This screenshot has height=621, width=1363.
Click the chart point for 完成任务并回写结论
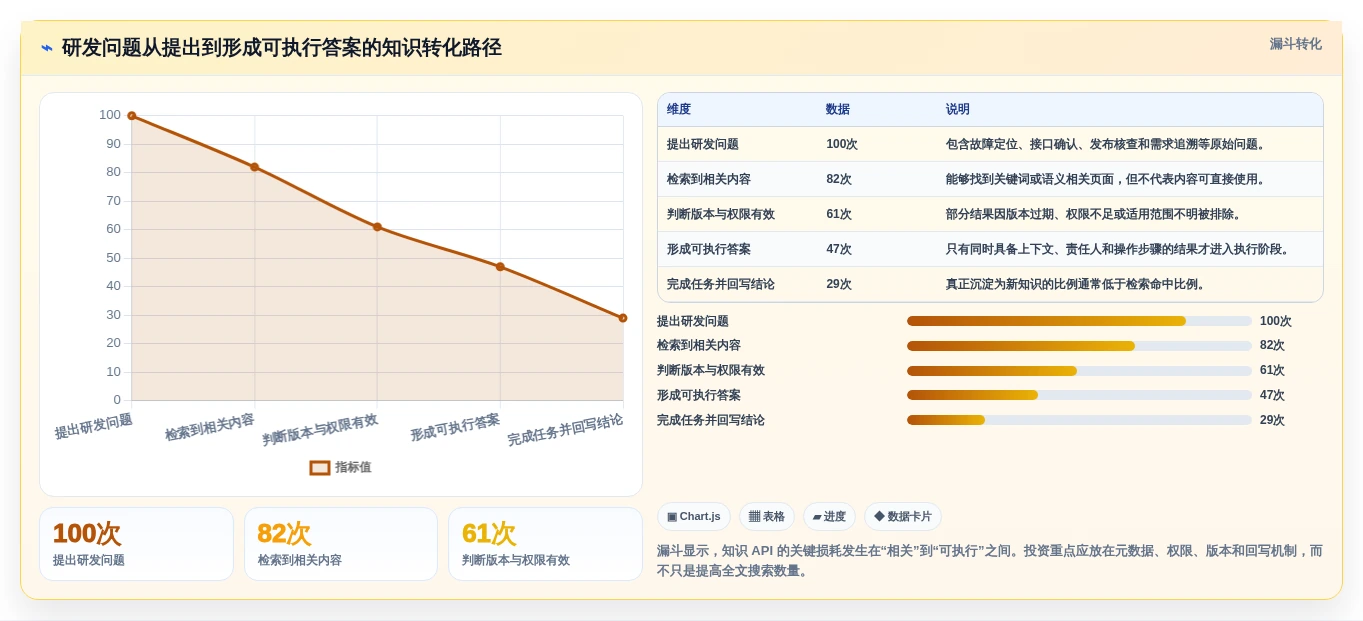(623, 318)
